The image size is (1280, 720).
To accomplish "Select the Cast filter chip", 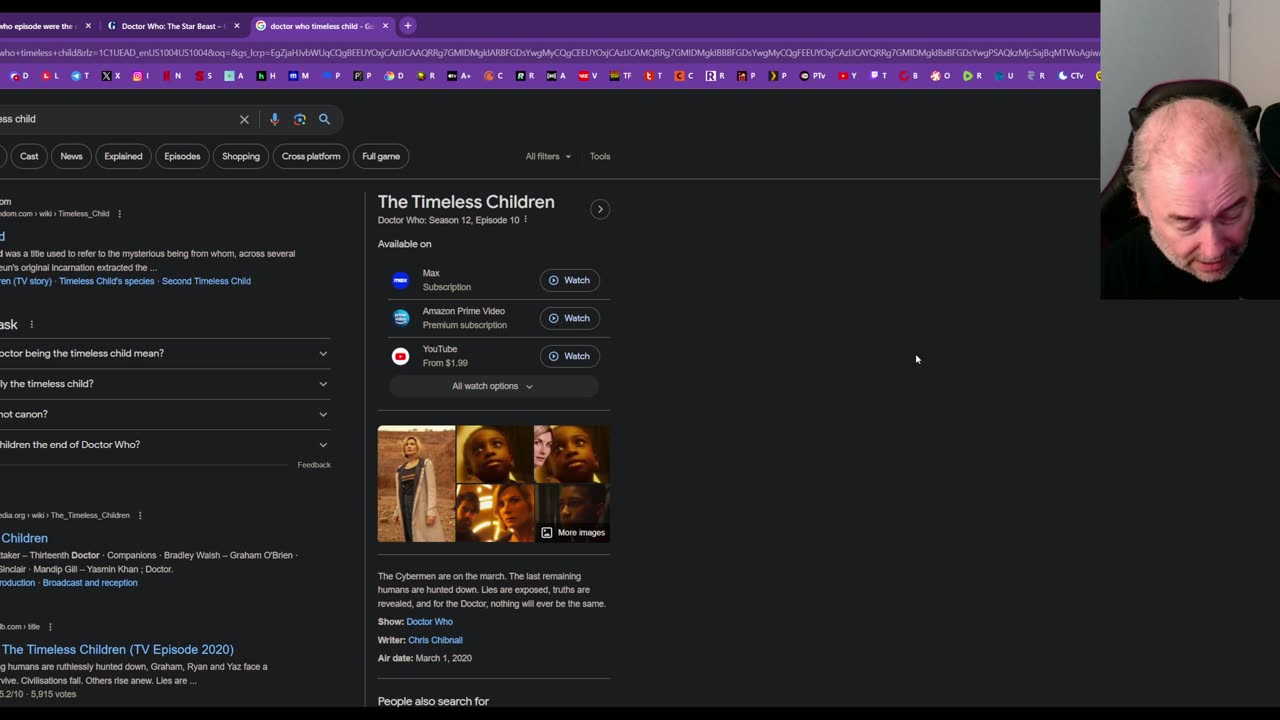I will click(29, 156).
